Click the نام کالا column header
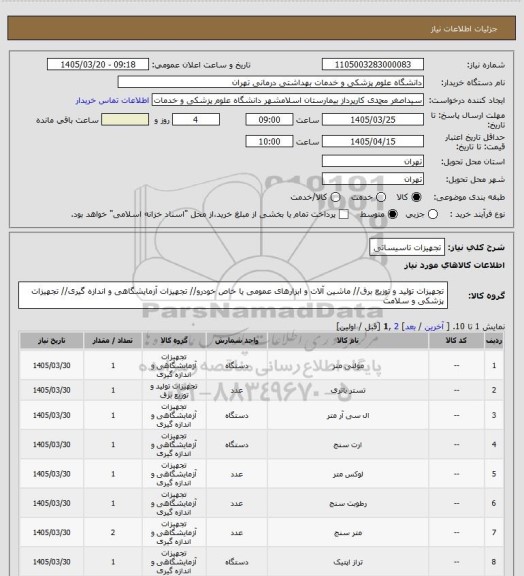The image size is (524, 576). pyautogui.click(x=348, y=341)
